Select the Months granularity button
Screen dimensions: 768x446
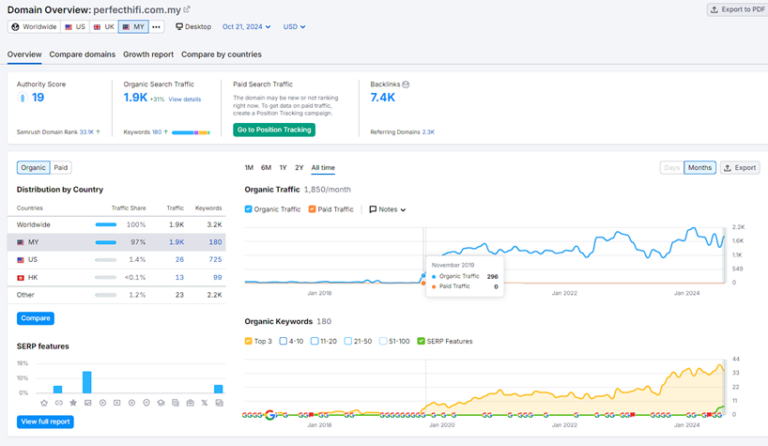(x=699, y=167)
